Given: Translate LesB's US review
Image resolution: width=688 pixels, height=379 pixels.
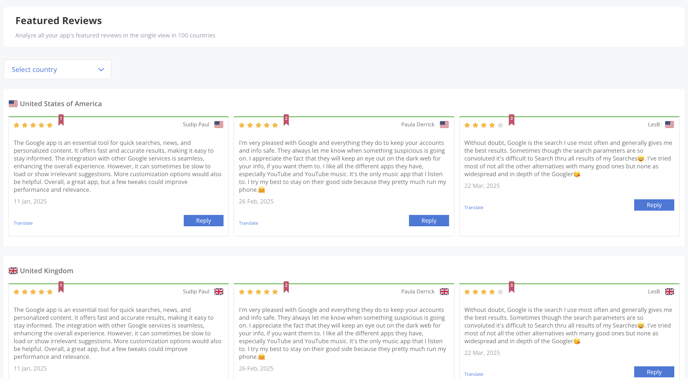Looking at the screenshot, I should pyautogui.click(x=474, y=207).
